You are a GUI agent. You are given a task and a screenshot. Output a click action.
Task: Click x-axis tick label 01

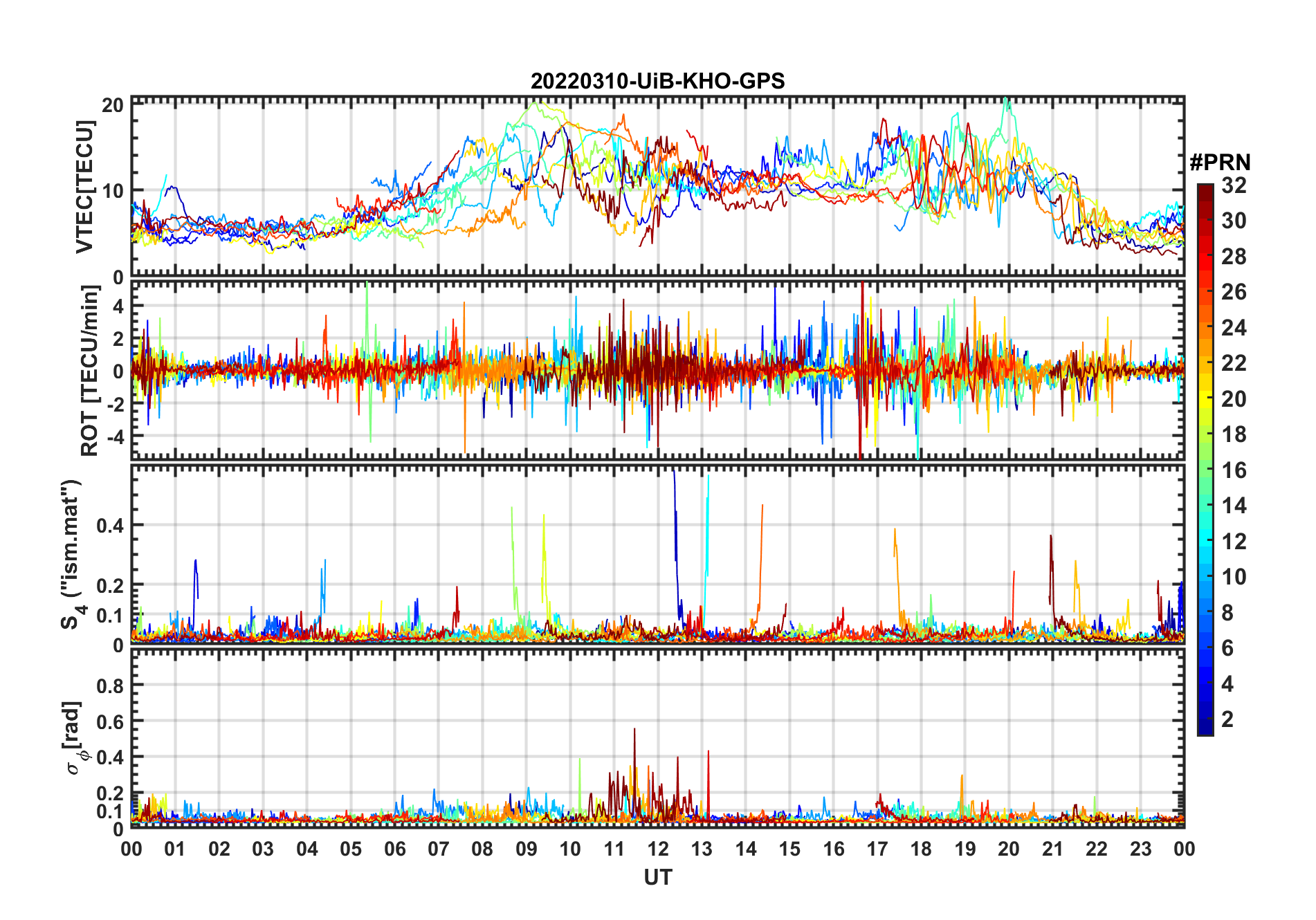point(176,849)
